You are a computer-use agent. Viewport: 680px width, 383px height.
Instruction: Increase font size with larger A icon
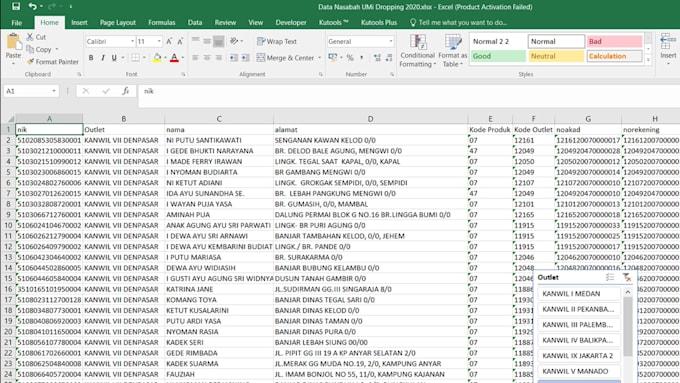(x=170, y=41)
